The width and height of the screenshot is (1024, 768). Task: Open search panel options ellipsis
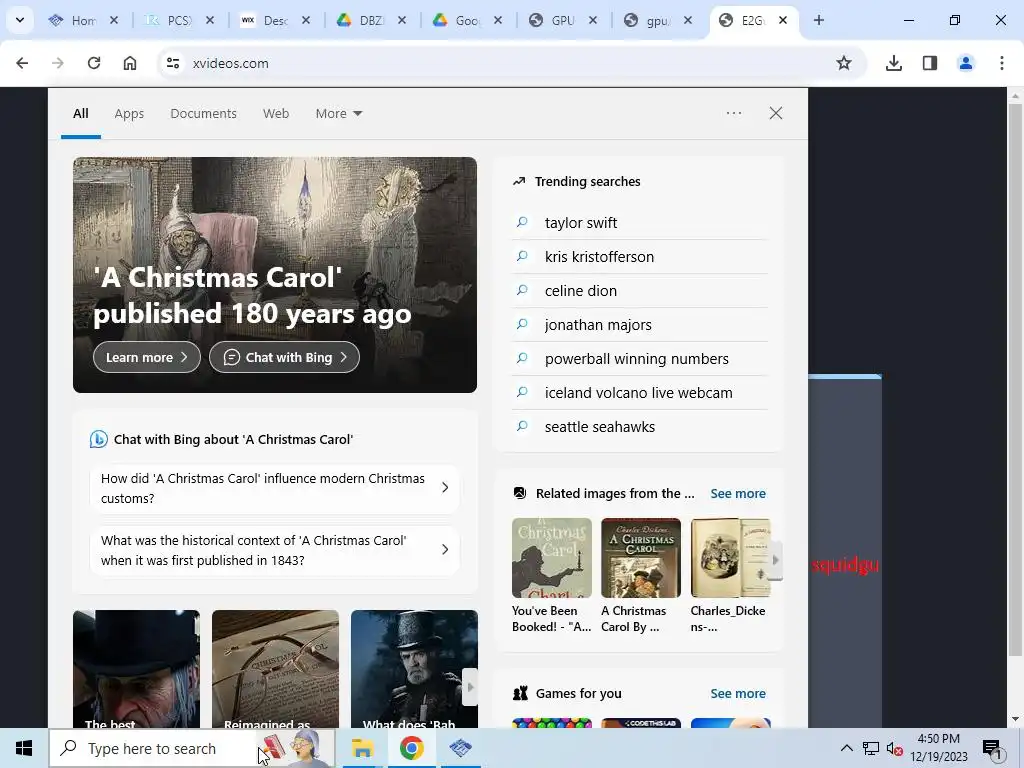pyautogui.click(x=734, y=113)
